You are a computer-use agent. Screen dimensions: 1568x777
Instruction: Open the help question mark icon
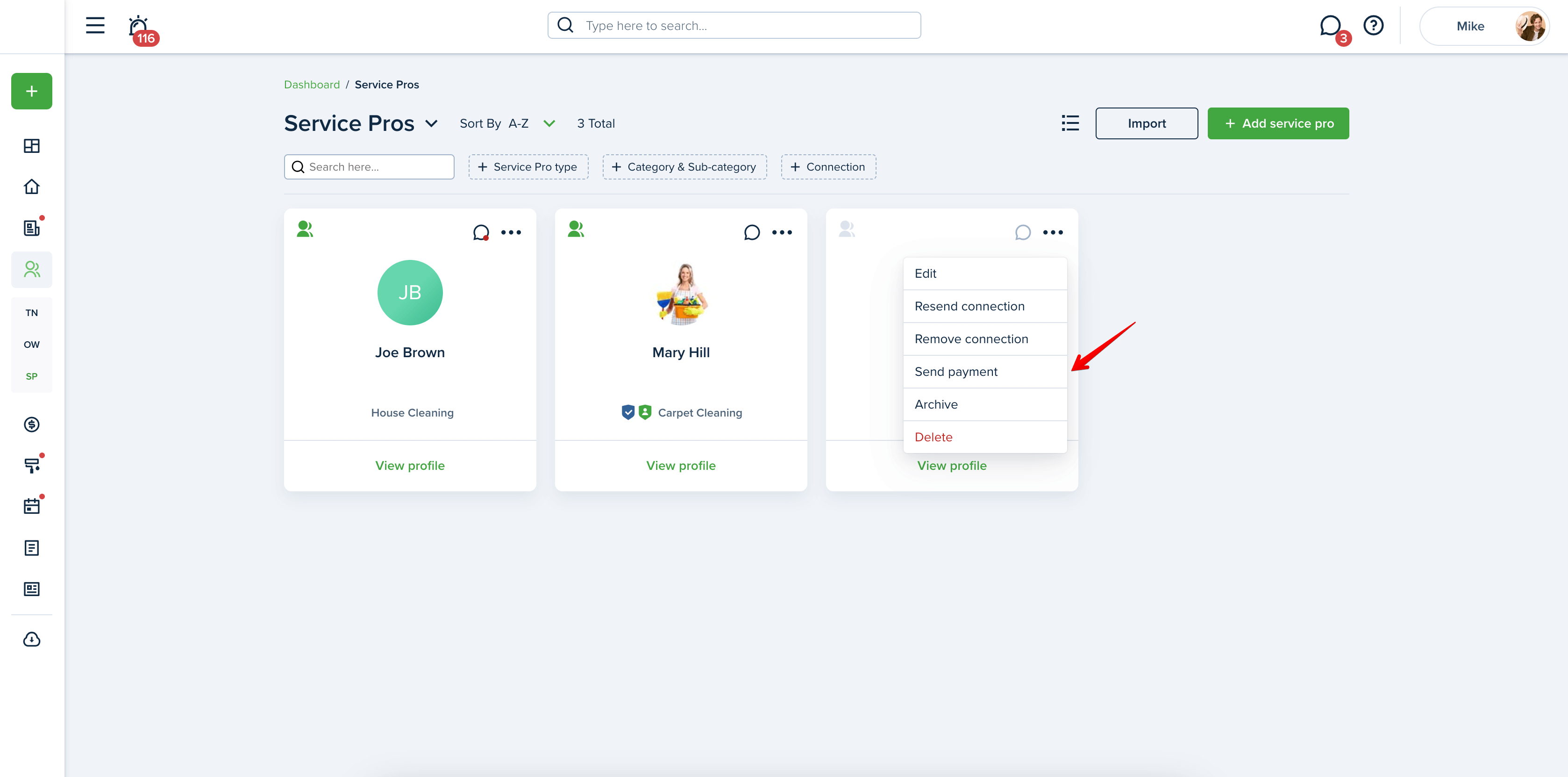1373,26
